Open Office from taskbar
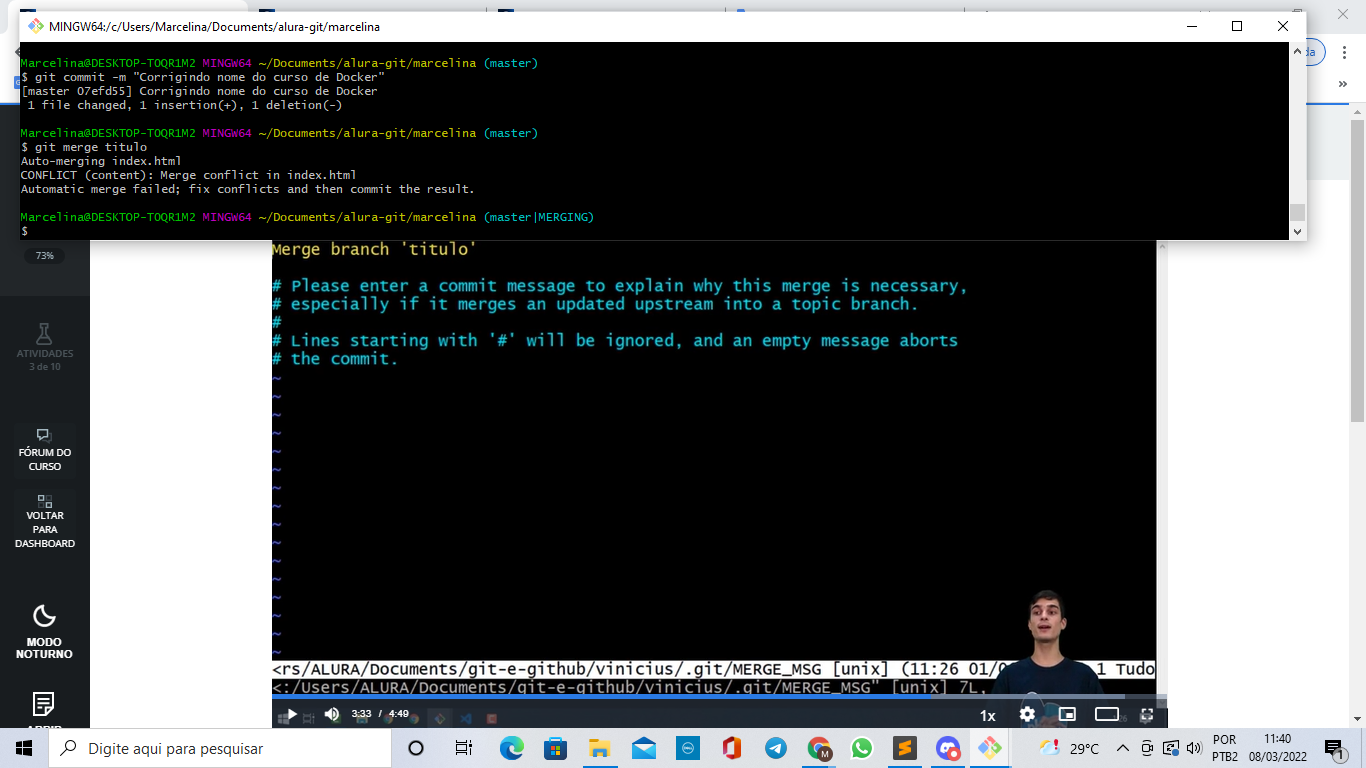The image size is (1366, 768). (x=731, y=748)
